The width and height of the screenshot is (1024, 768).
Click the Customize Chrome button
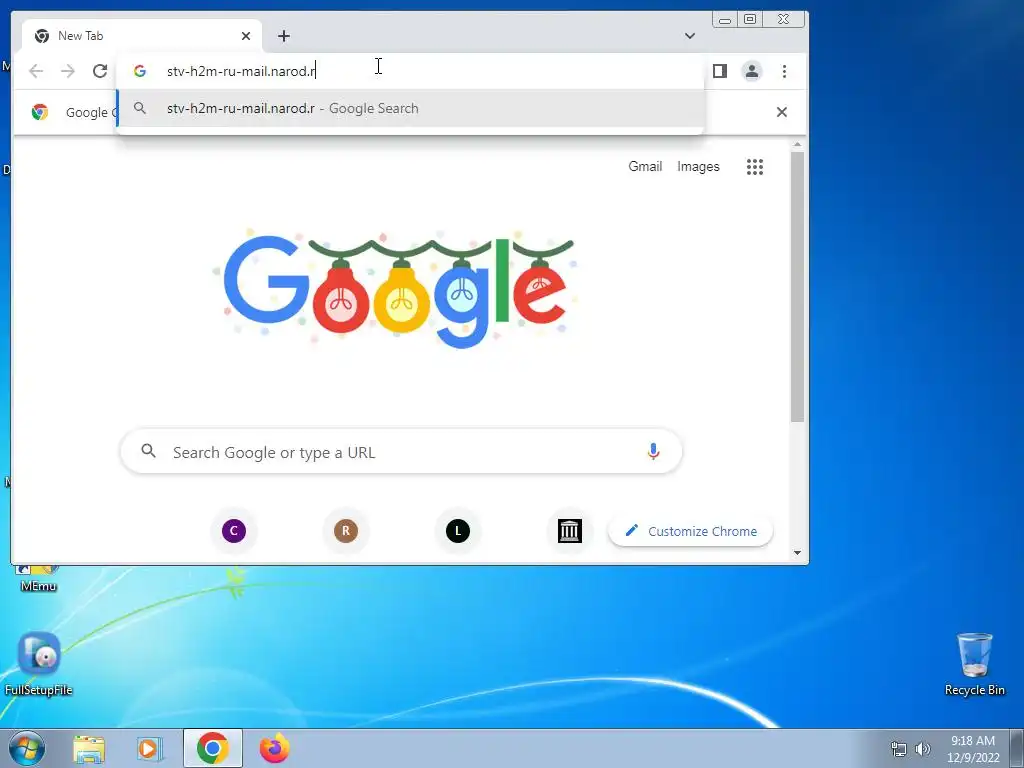pos(690,531)
